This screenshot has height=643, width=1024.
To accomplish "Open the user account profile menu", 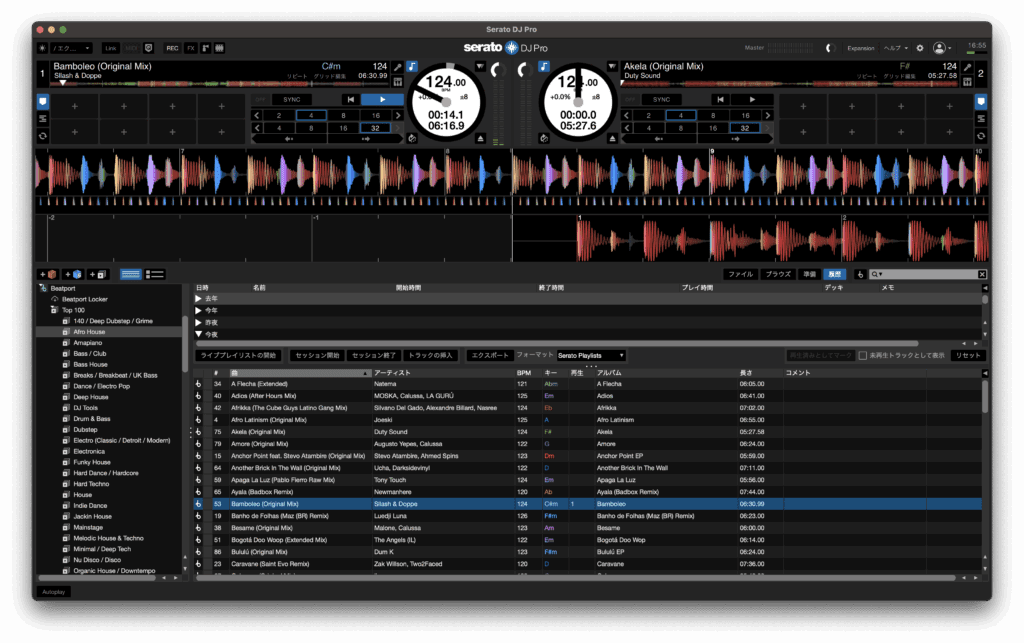I will [x=942, y=48].
